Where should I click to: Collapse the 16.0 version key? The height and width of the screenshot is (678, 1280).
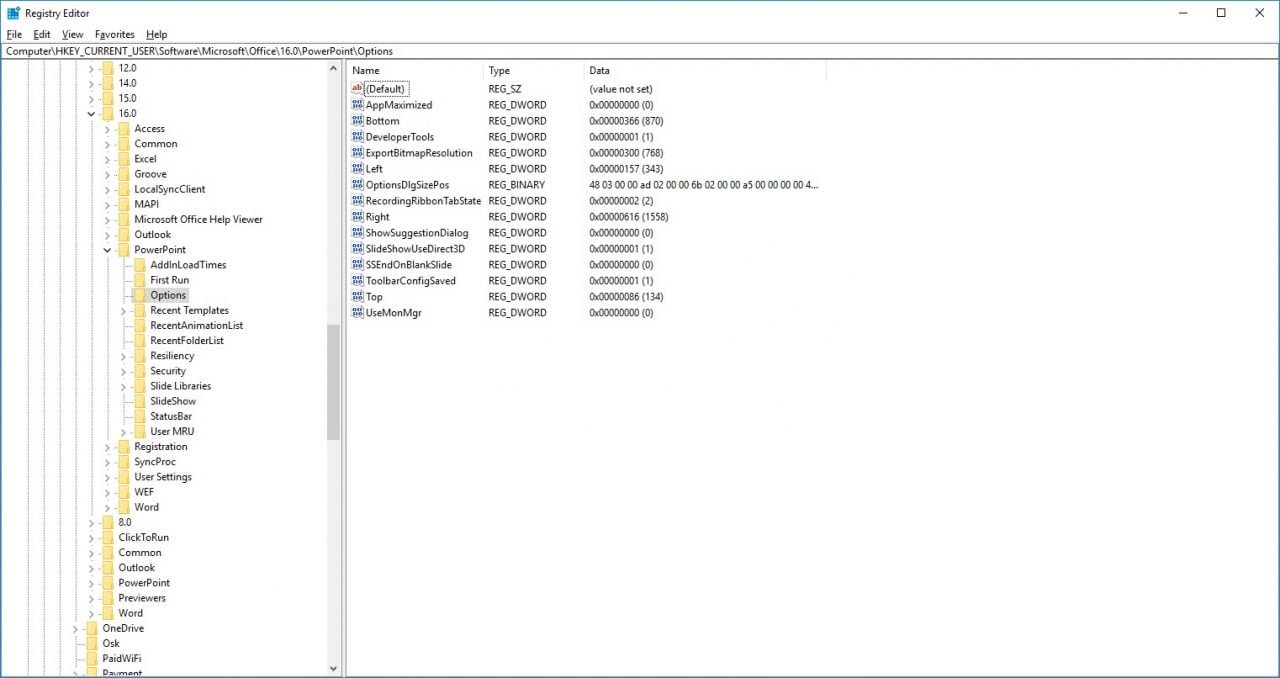(x=91, y=114)
